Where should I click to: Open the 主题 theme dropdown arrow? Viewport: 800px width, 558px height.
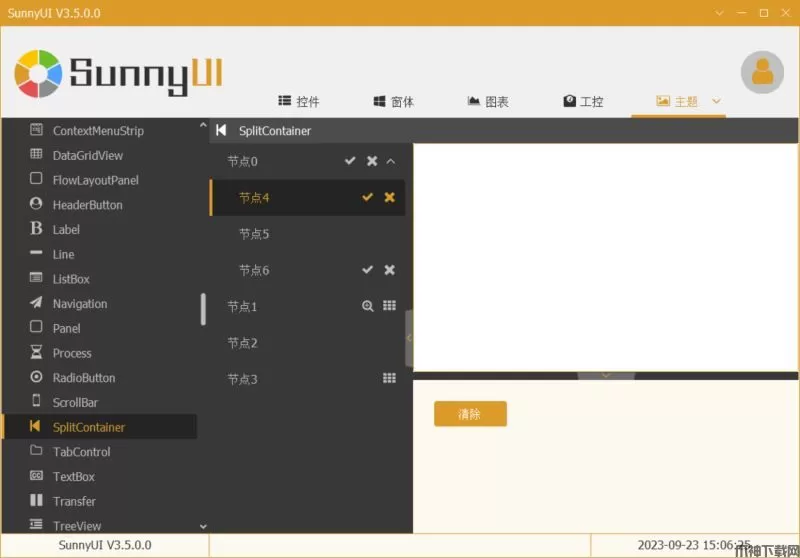(716, 101)
